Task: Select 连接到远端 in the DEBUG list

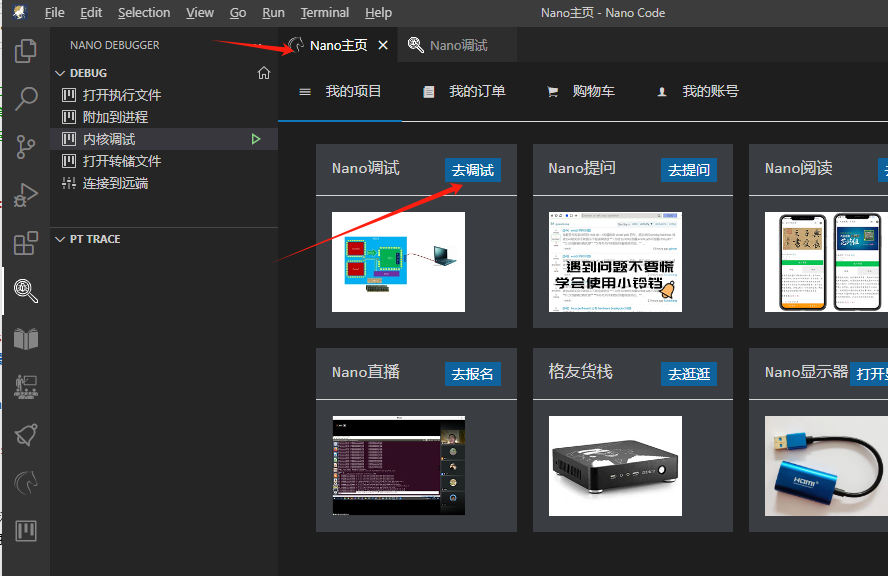Action: 164,184
